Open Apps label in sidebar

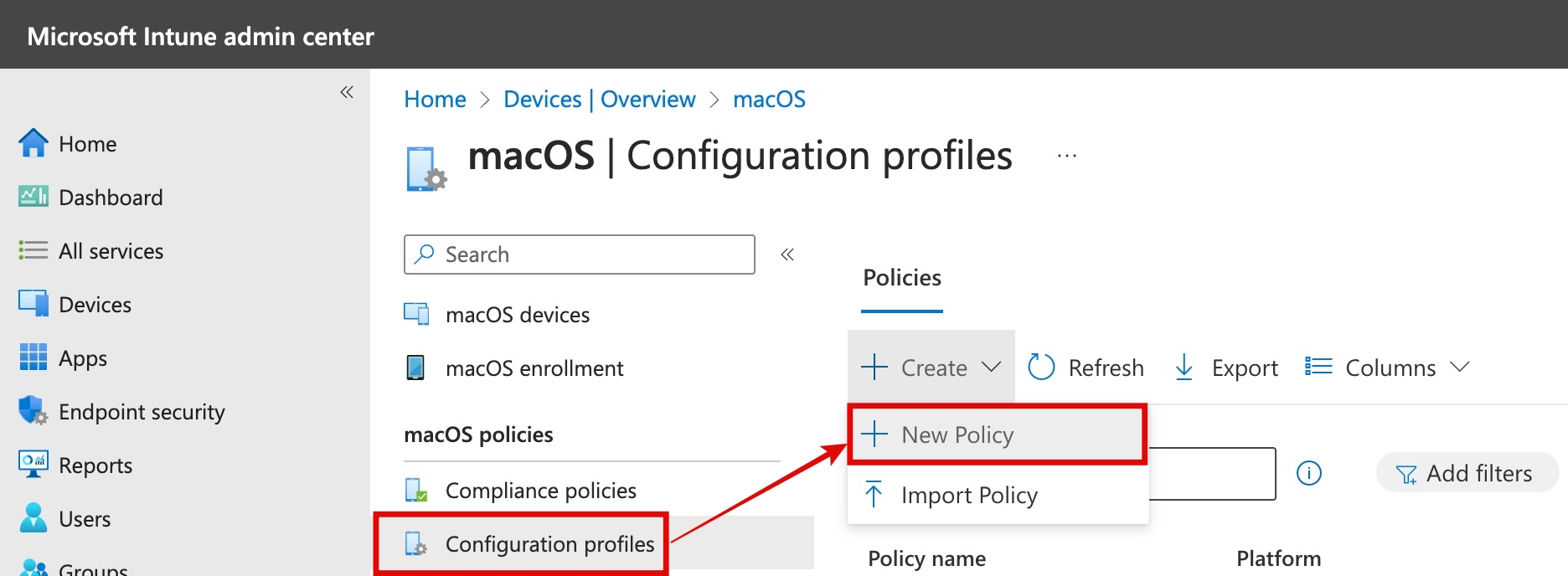click(x=83, y=358)
